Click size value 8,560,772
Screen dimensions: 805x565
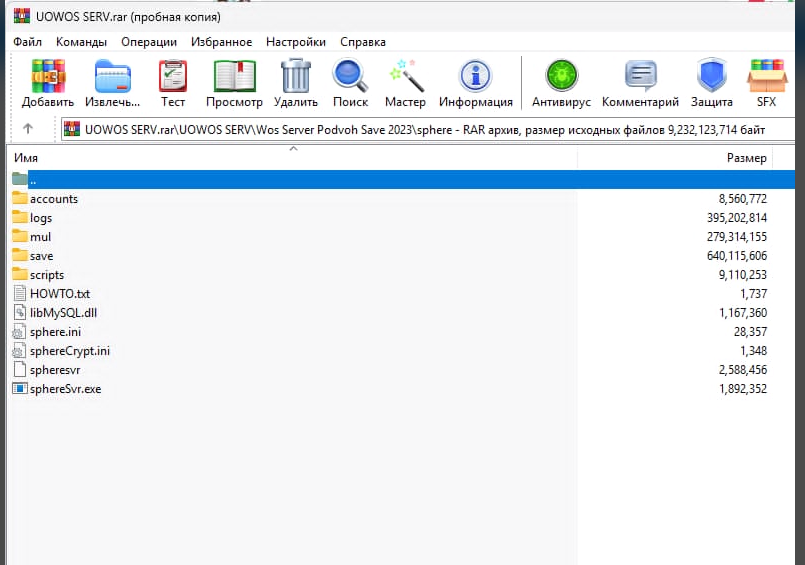[x=742, y=199]
